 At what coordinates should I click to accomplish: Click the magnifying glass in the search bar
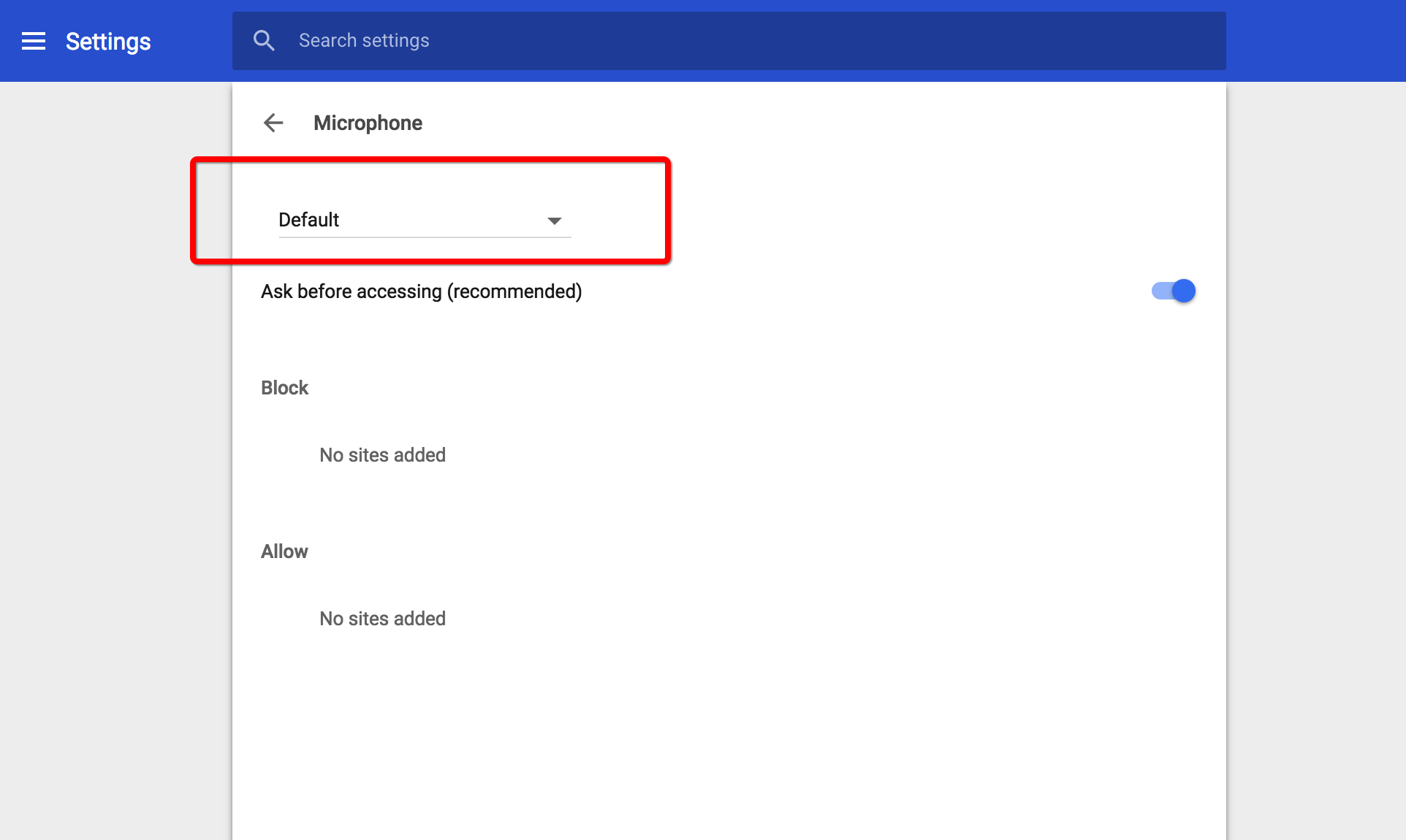(x=264, y=40)
